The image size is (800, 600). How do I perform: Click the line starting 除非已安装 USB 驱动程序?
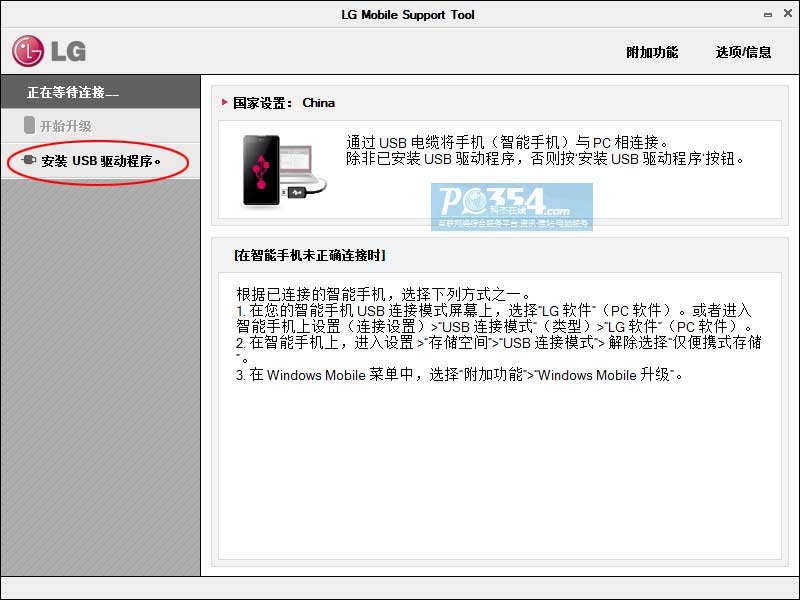pos(545,159)
